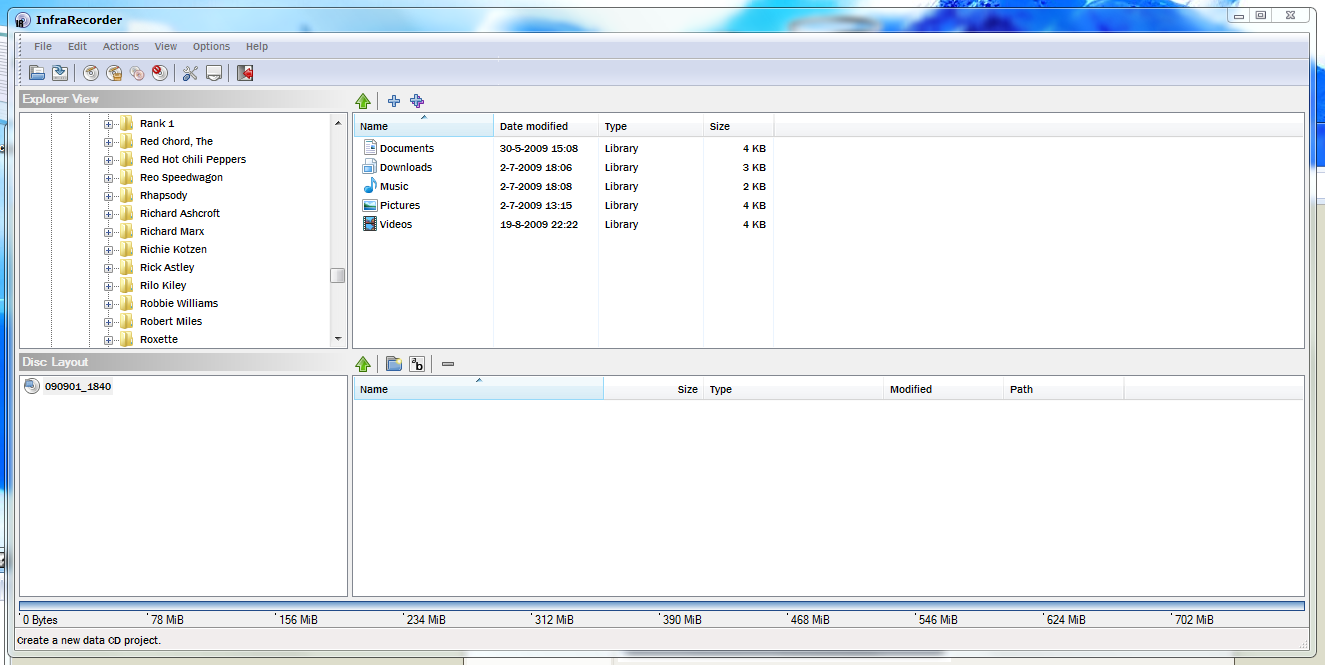
Task: Click the purple double-plus Add All icon
Action: click(x=417, y=101)
